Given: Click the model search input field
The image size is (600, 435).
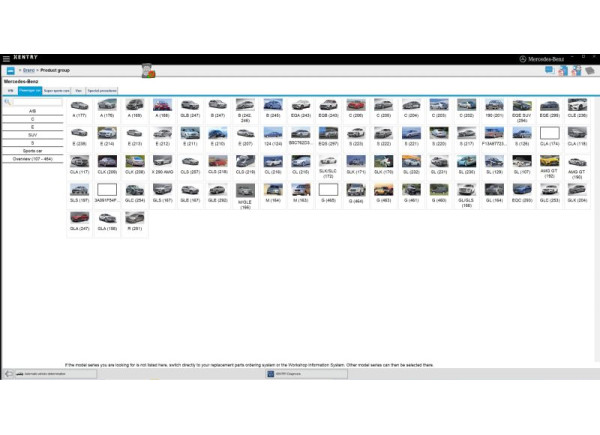Looking at the screenshot, I should 35,101.
